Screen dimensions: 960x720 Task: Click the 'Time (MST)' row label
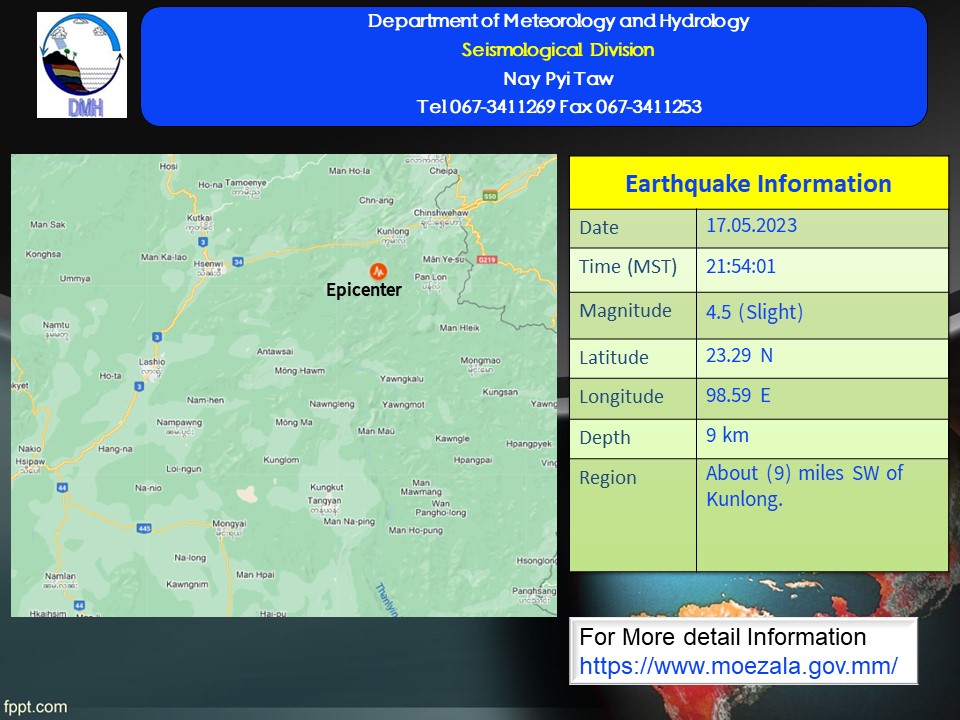tap(628, 267)
